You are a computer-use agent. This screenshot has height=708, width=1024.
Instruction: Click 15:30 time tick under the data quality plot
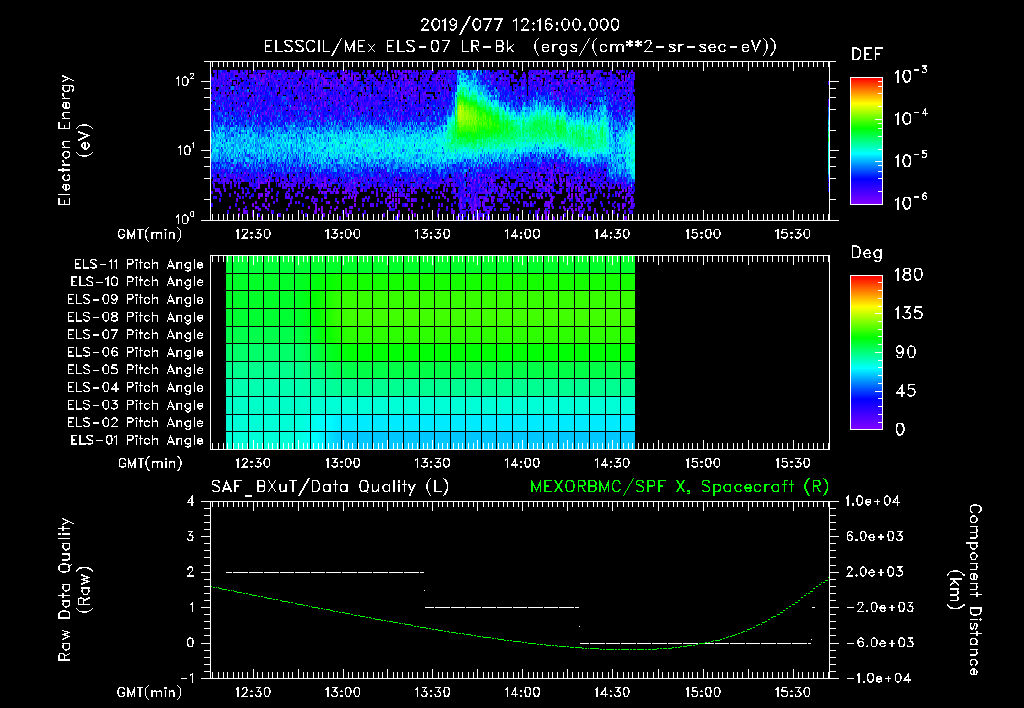click(793, 692)
